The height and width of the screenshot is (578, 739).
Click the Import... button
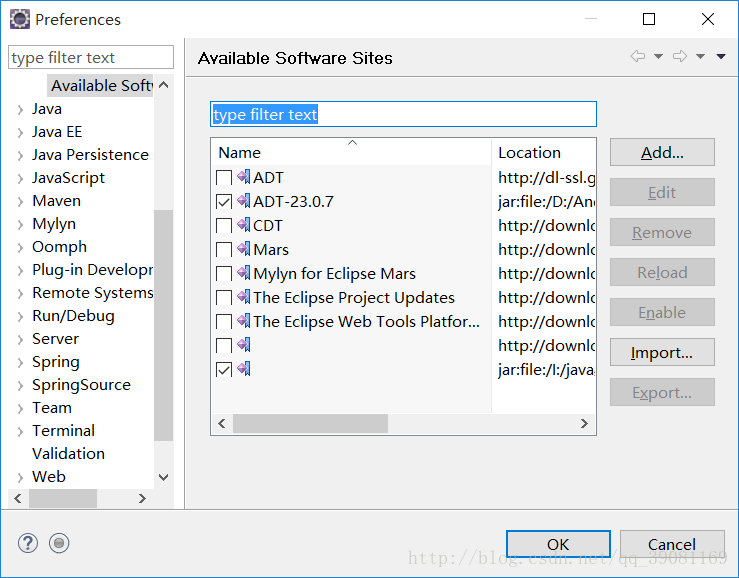(662, 352)
